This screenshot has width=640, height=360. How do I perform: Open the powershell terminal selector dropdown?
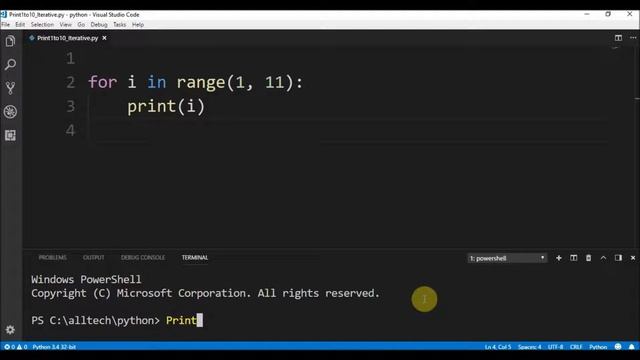(507, 258)
